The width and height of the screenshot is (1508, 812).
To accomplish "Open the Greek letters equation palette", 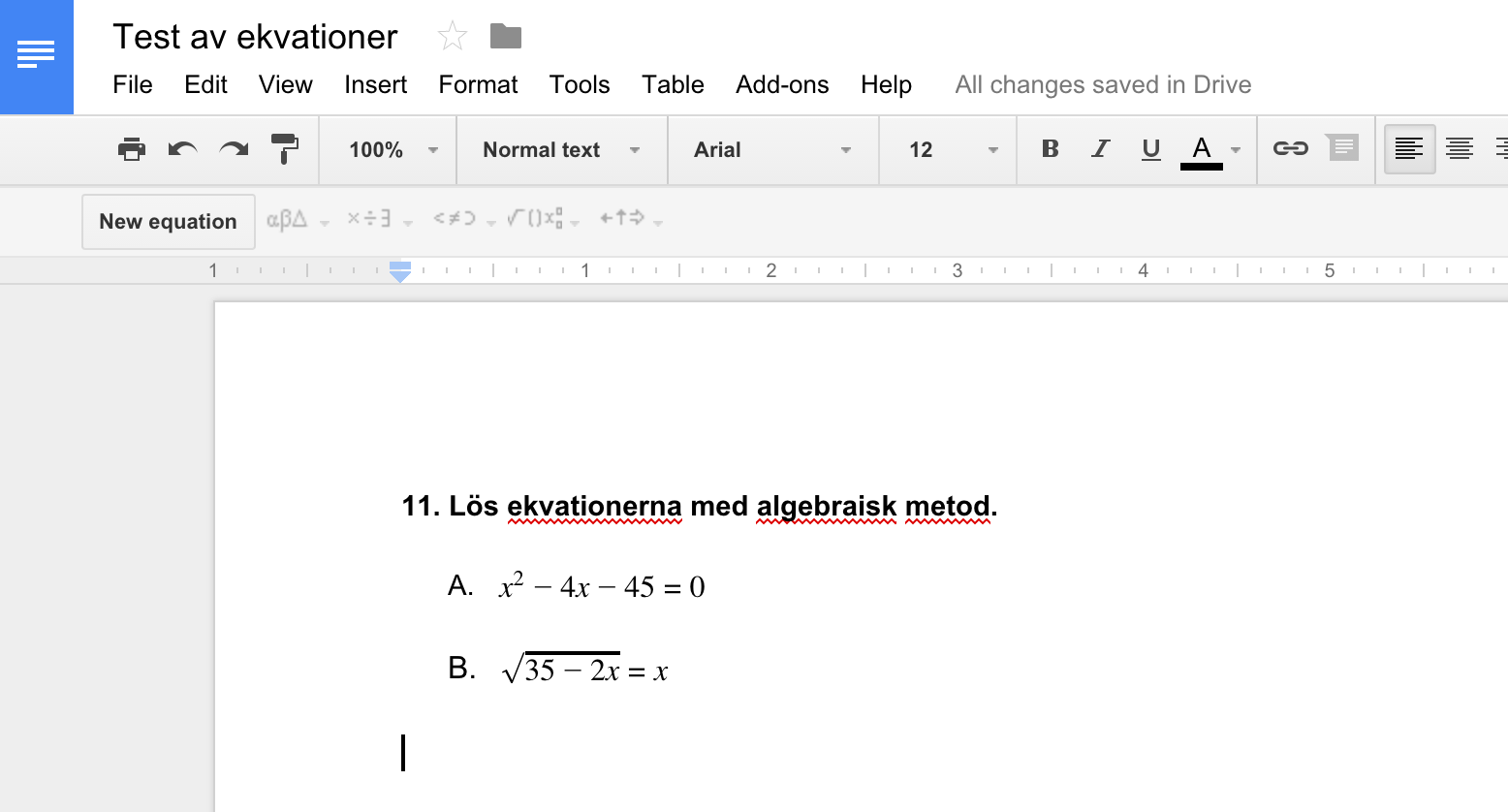I will (x=287, y=219).
